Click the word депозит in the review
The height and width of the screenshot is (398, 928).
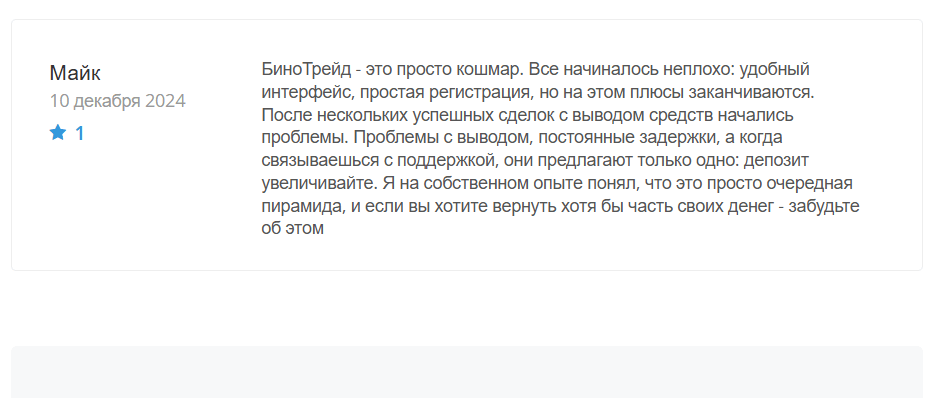pyautogui.click(x=776, y=161)
